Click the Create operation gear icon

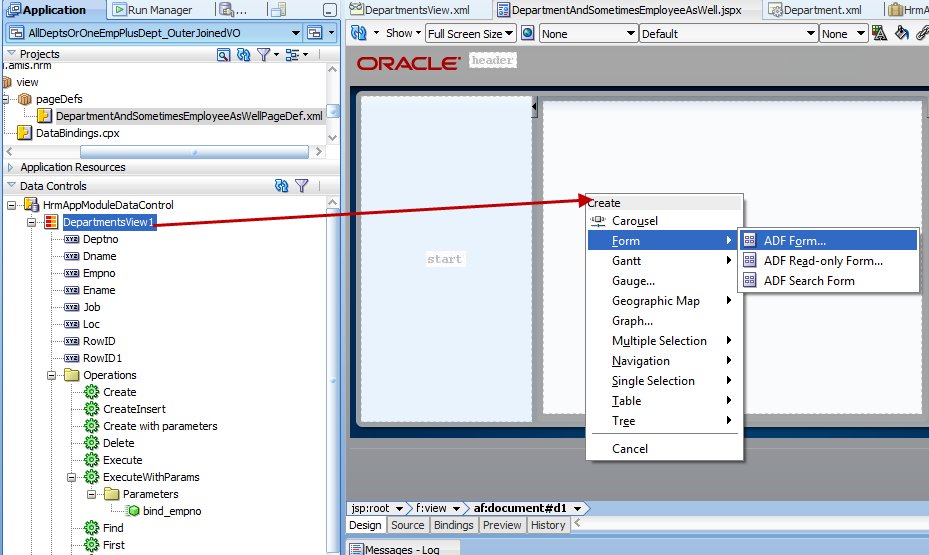point(91,392)
